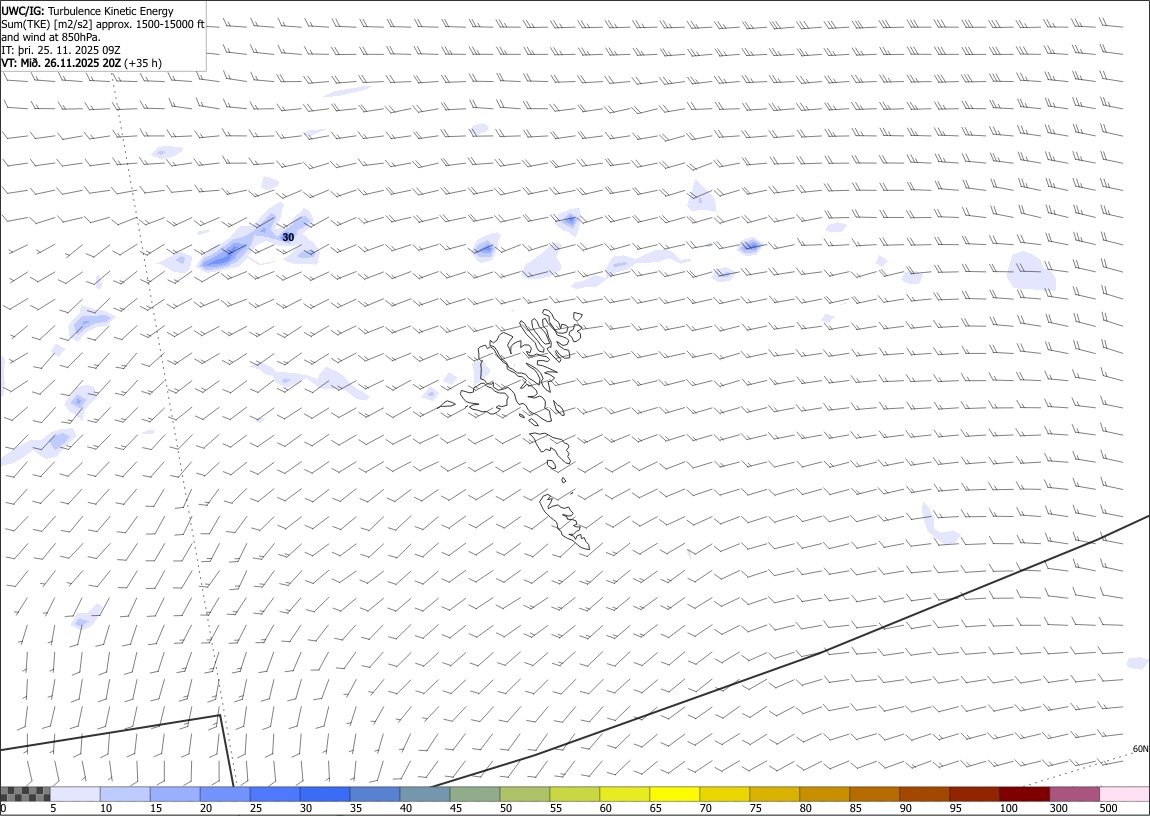Click the '25' tick label on the legend

point(256,808)
